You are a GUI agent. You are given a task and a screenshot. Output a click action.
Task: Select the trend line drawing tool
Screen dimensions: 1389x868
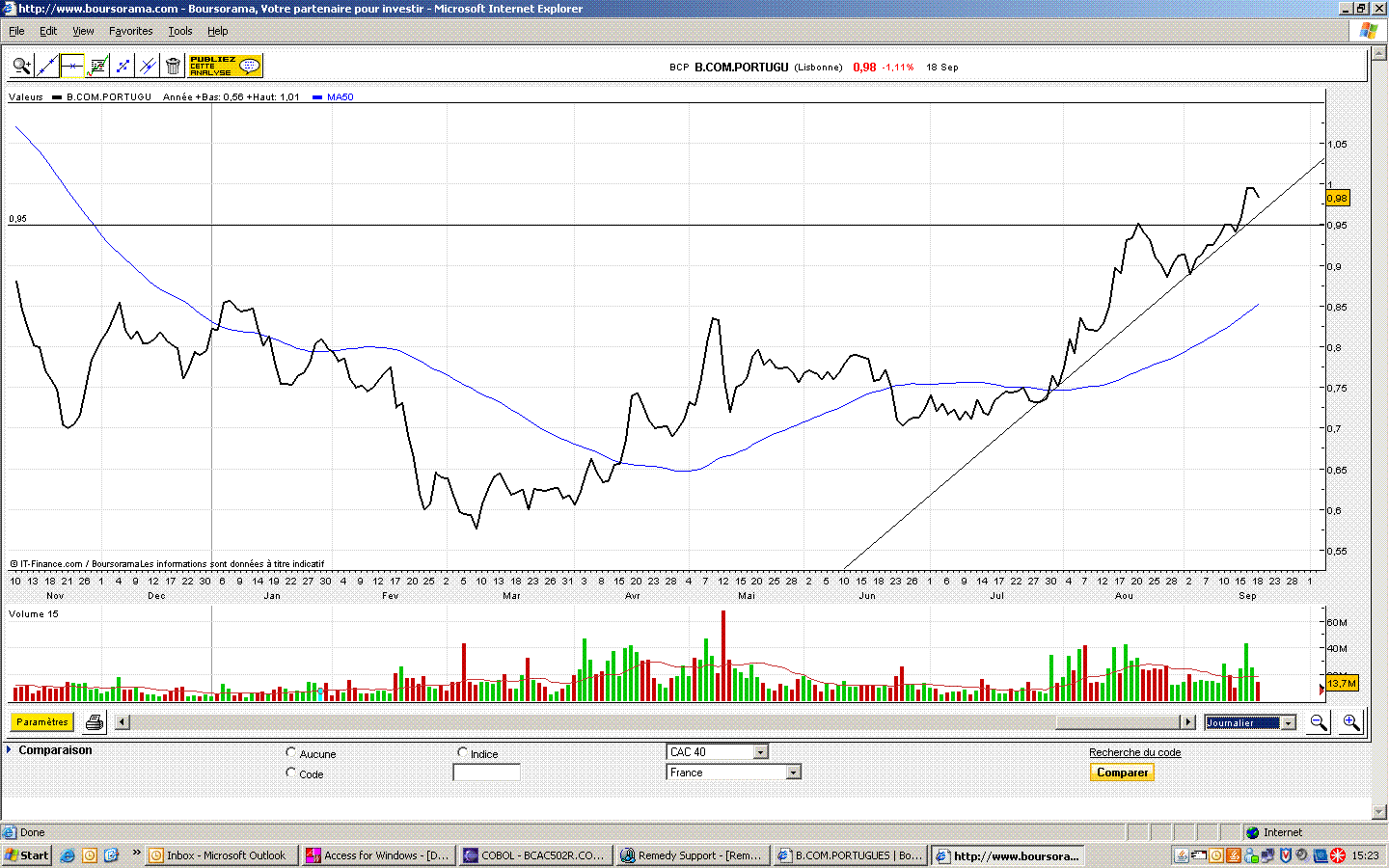(x=46, y=67)
